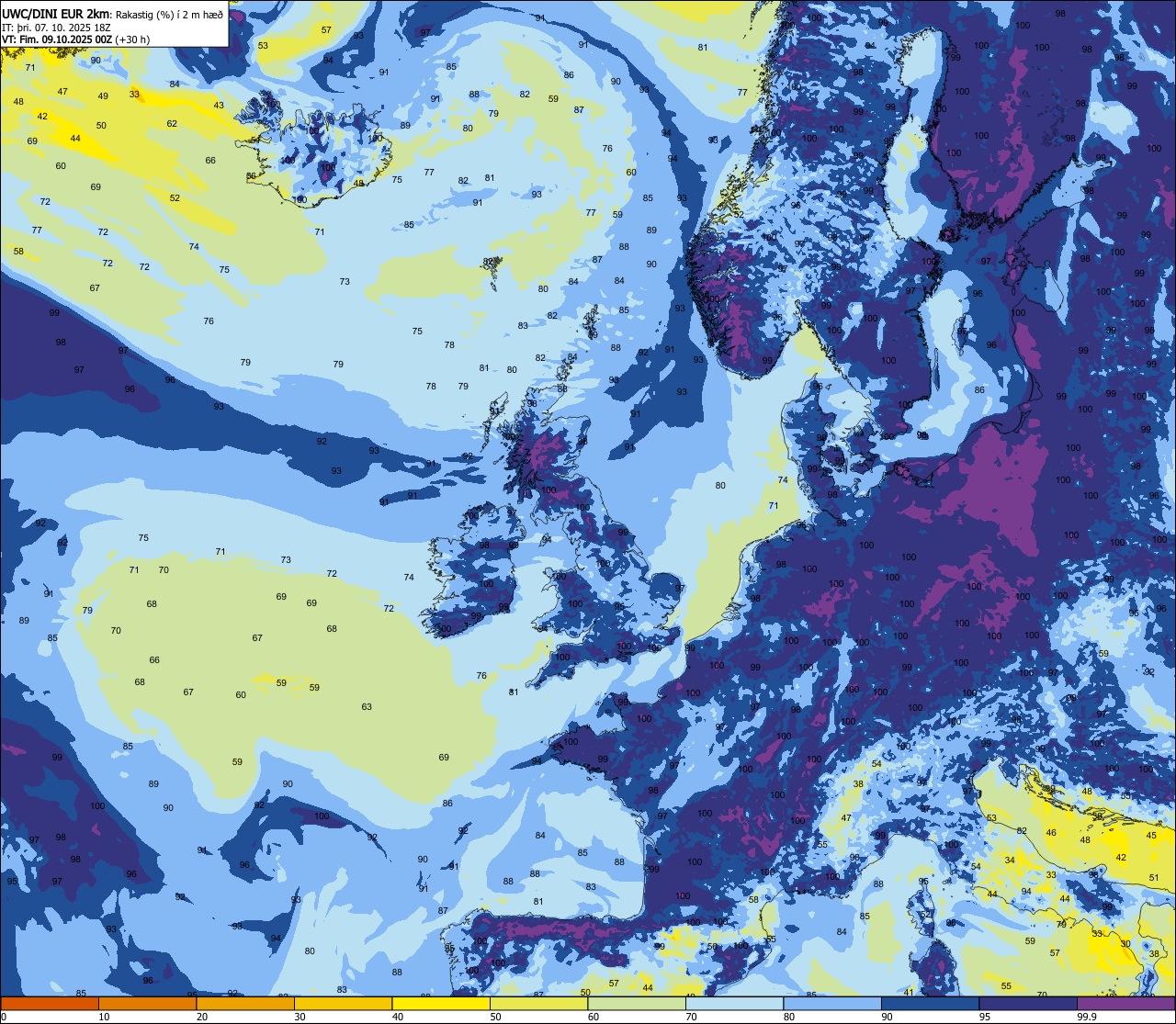The height and width of the screenshot is (1024, 1176).
Task: Click the legend tick label '90' on colorbar
Action: coord(887,1017)
